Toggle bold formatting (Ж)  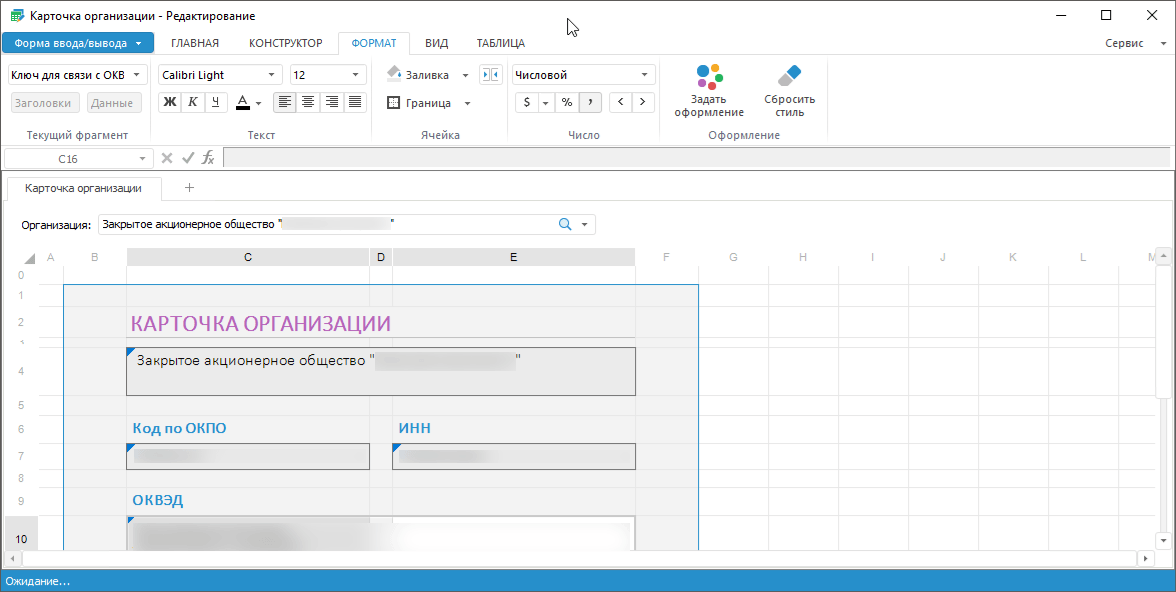pos(169,102)
